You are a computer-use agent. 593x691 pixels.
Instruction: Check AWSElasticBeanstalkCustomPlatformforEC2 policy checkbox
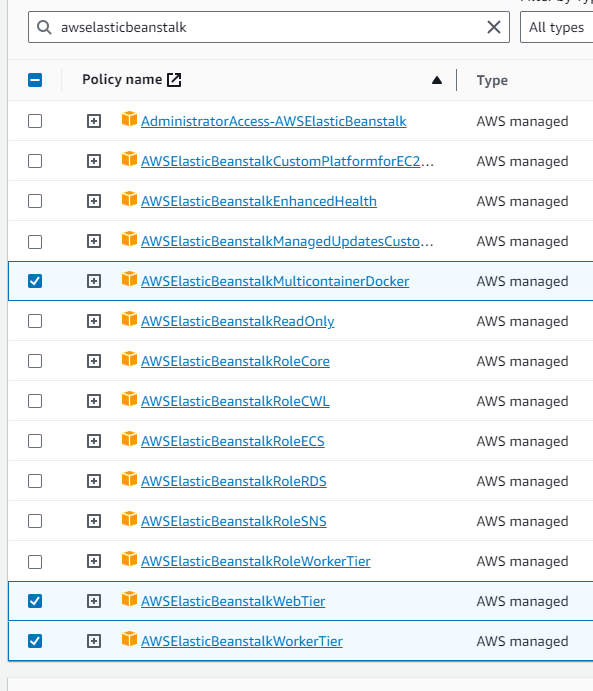coord(35,161)
